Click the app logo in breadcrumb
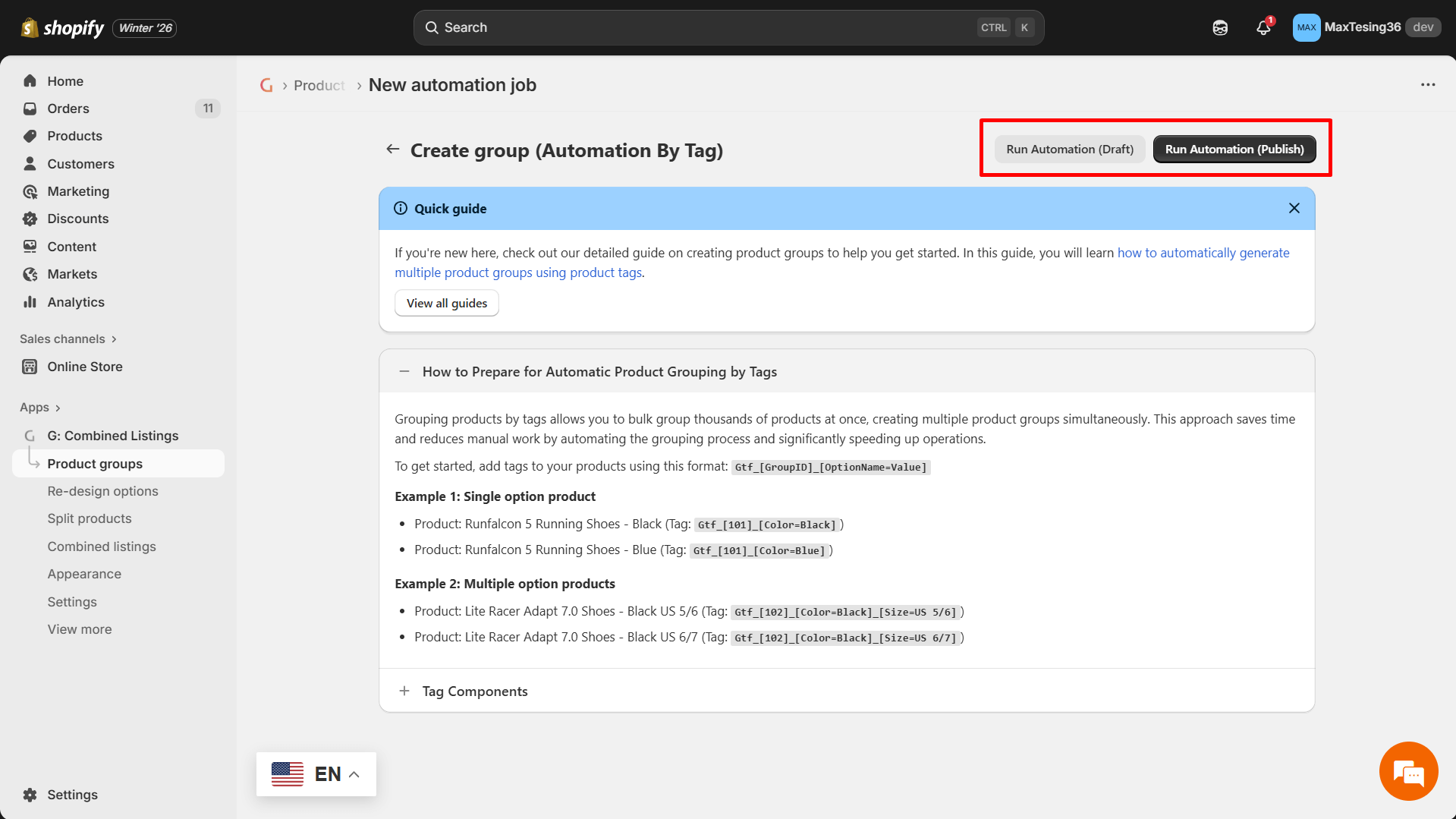This screenshot has height=819, width=1456. [266, 85]
